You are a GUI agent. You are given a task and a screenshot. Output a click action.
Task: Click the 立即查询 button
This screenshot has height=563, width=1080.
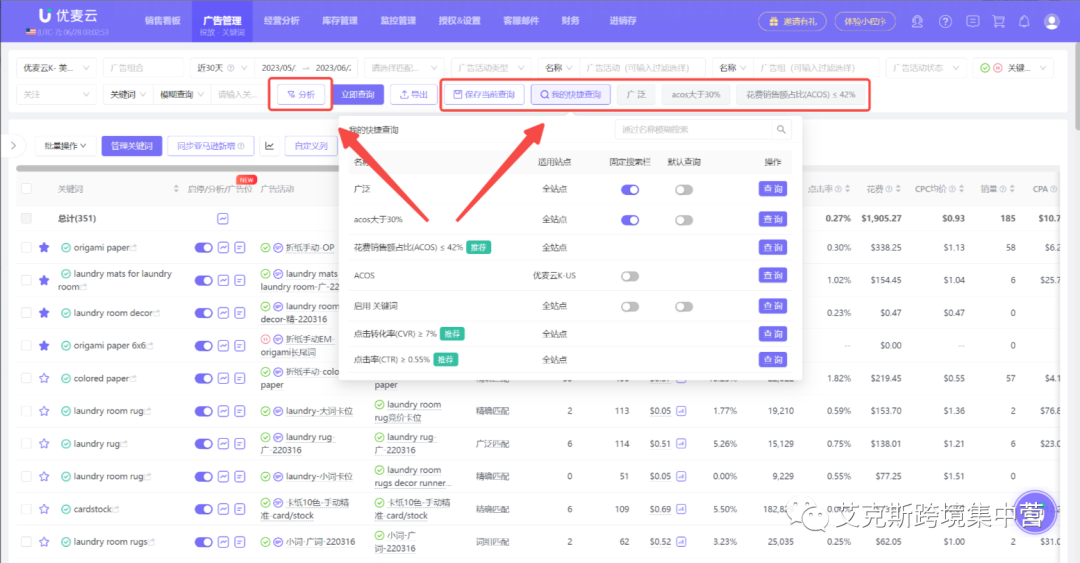358,94
